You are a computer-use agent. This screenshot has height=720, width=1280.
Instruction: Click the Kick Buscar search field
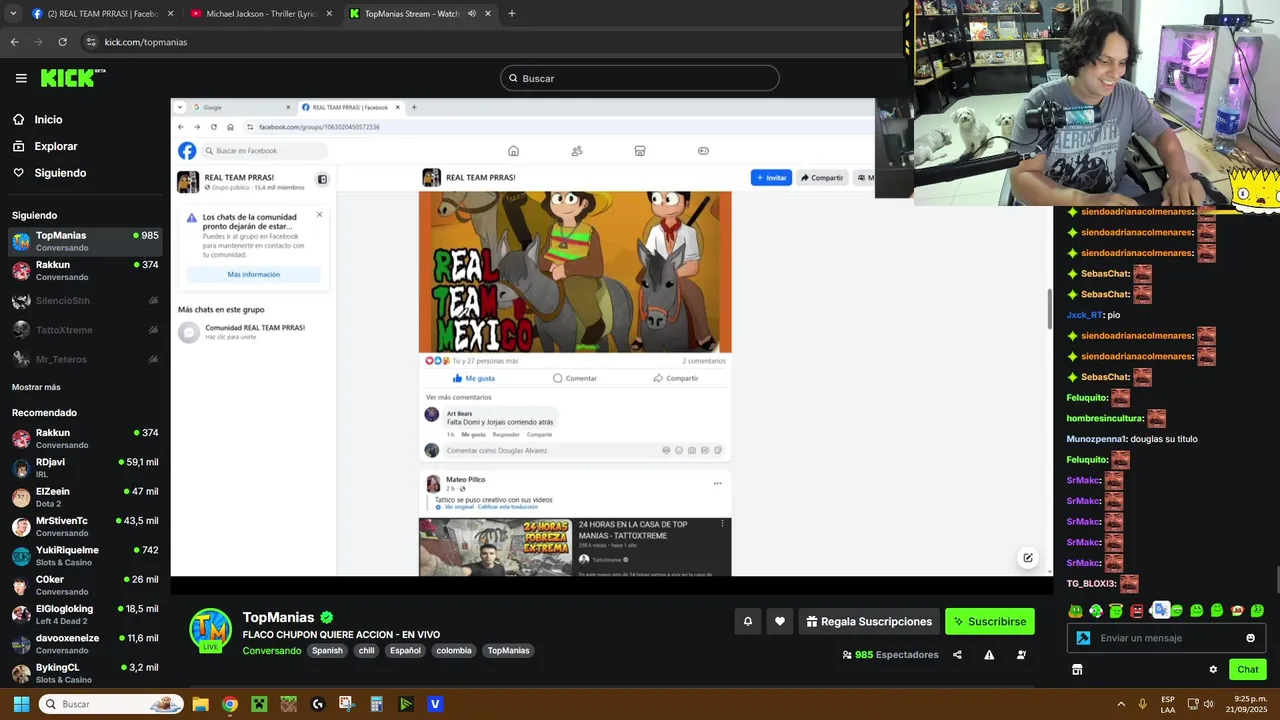(640, 78)
